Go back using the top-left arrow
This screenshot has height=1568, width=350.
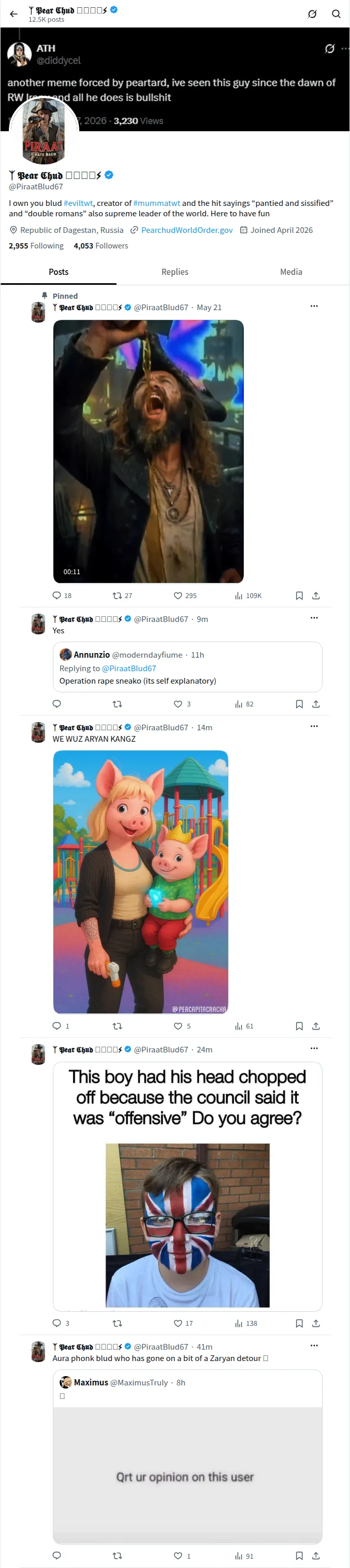click(x=13, y=14)
